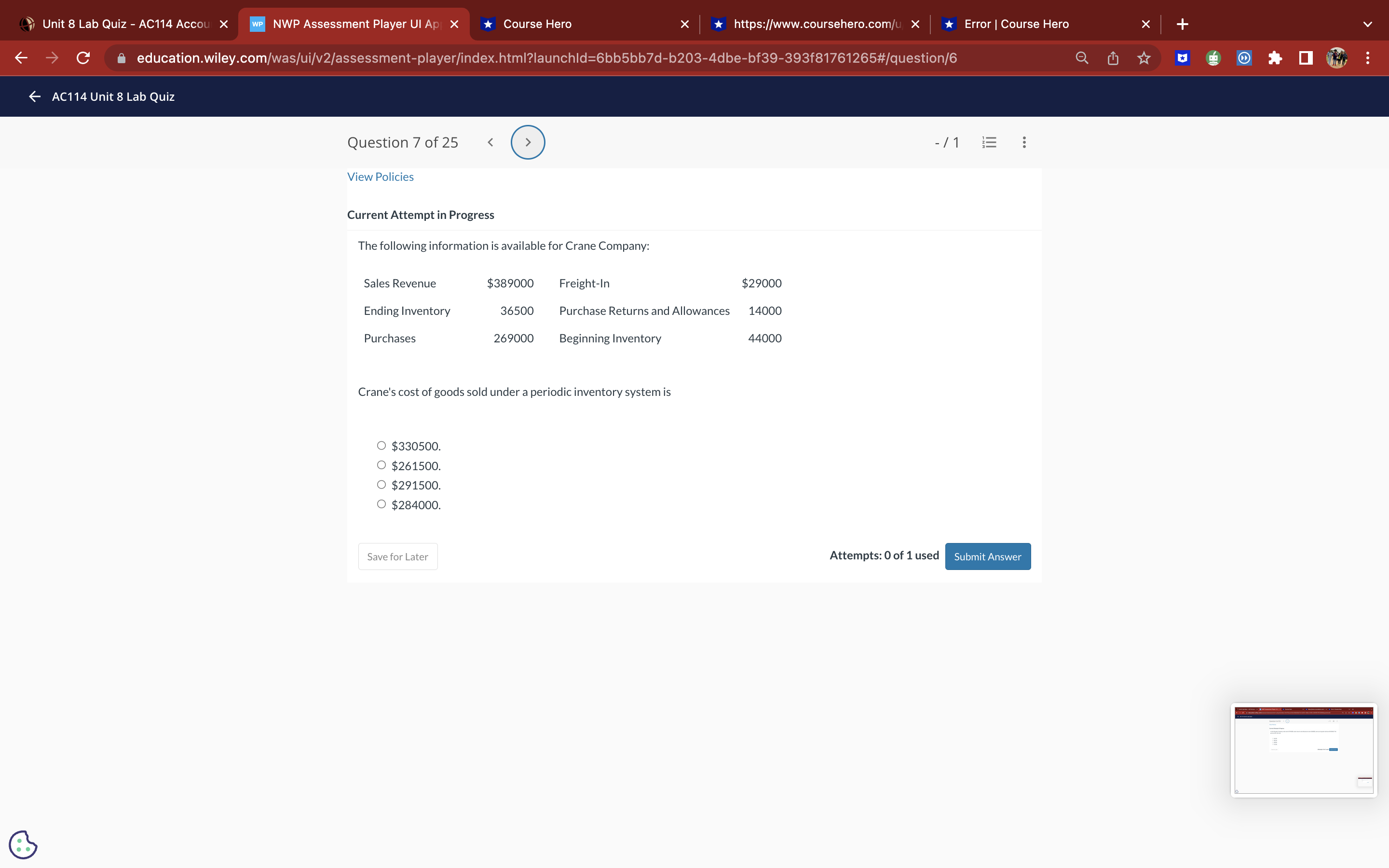
Task: Choose the $284000 answer option
Action: [381, 503]
